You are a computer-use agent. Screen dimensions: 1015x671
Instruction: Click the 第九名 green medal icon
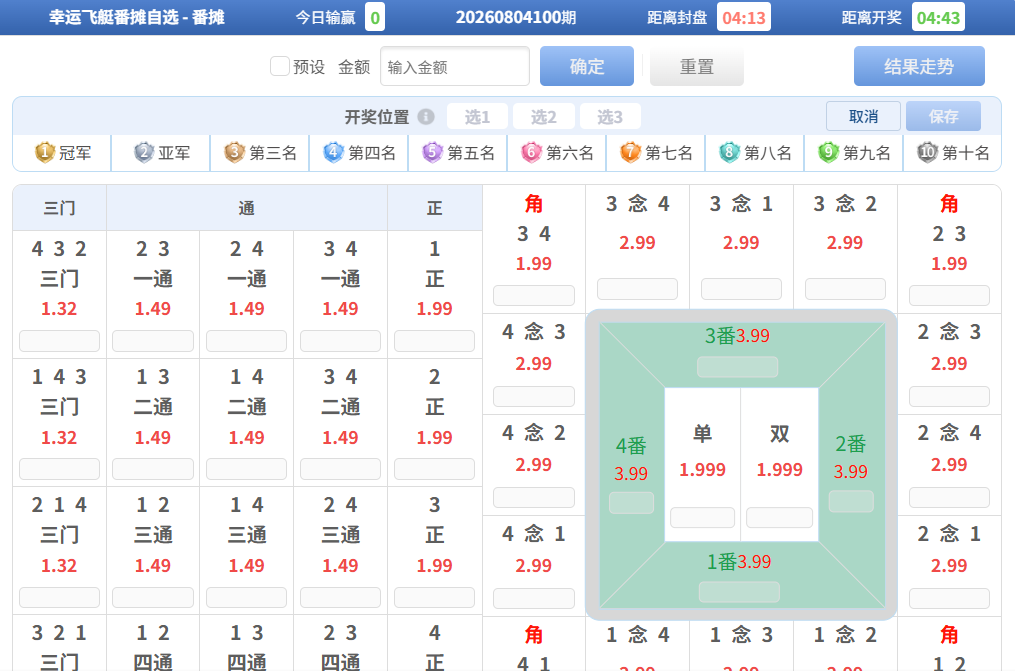(x=829, y=153)
